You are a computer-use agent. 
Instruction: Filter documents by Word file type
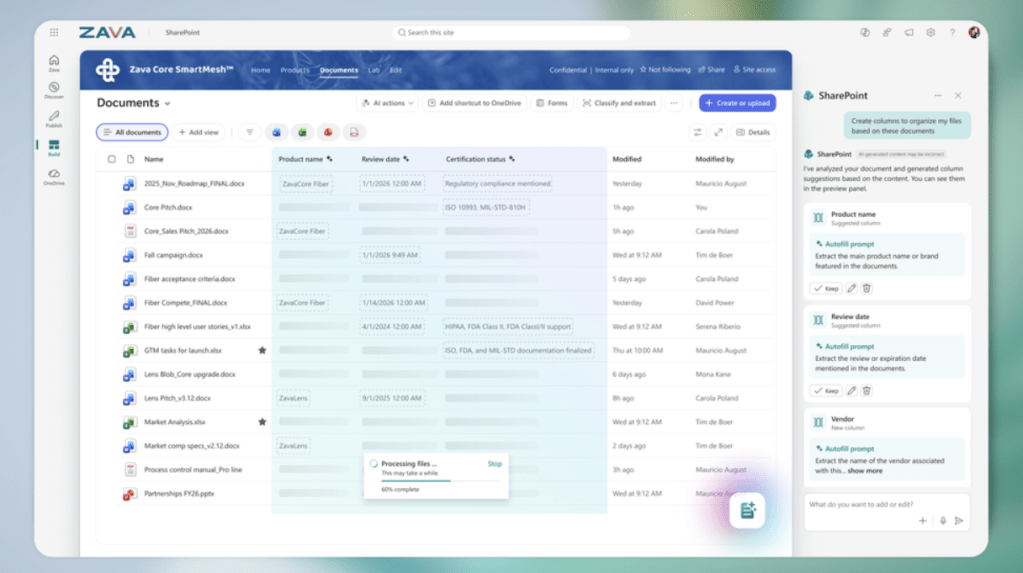pos(277,132)
